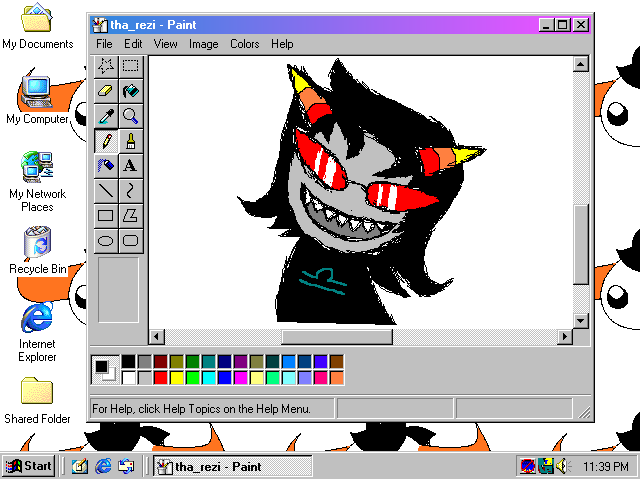Image resolution: width=640 pixels, height=479 pixels.
Task: Pick the Magnifier zoom tool
Action: point(130,116)
